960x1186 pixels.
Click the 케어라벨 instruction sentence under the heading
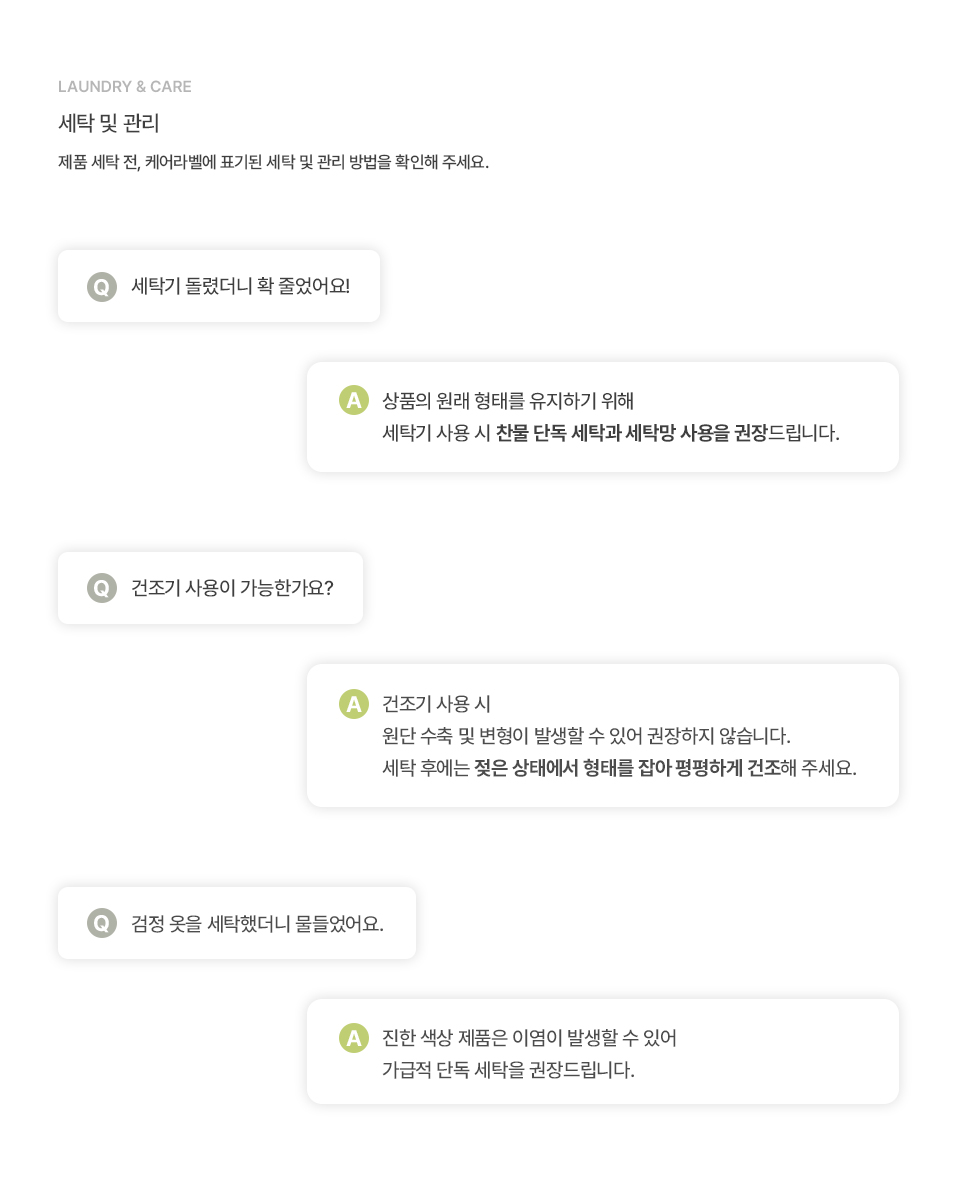(273, 162)
